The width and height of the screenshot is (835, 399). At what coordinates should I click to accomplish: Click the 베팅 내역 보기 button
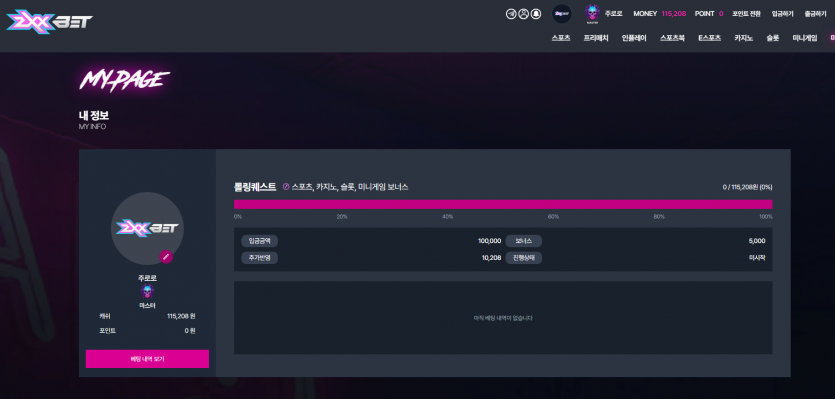pyautogui.click(x=148, y=359)
